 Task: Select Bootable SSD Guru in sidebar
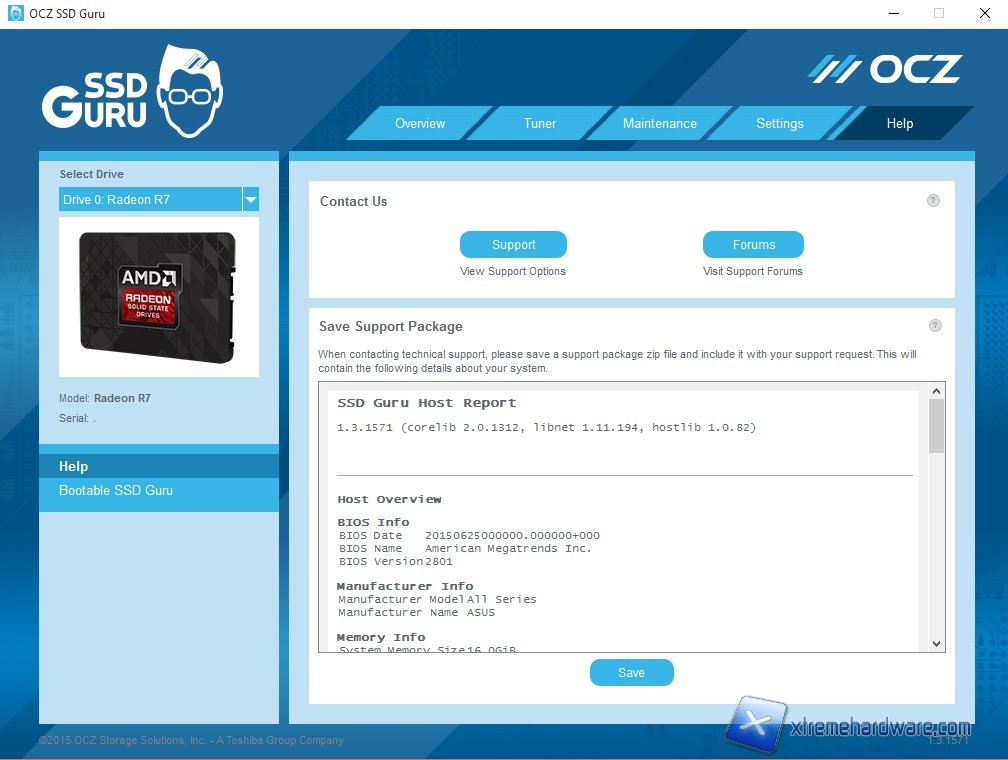click(116, 491)
